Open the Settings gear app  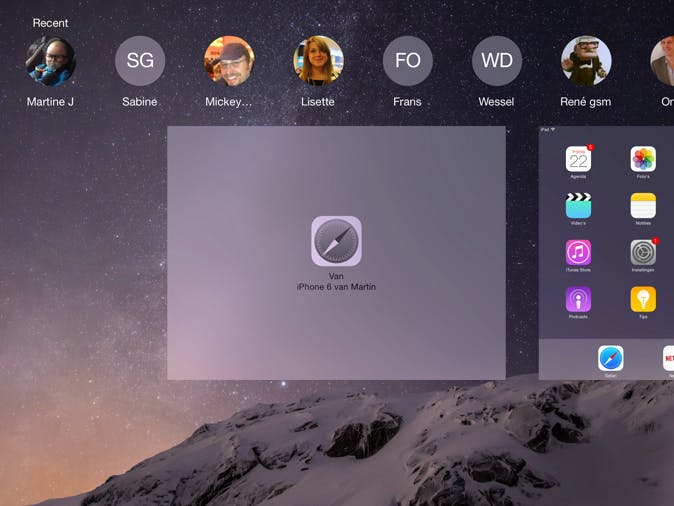(x=643, y=253)
